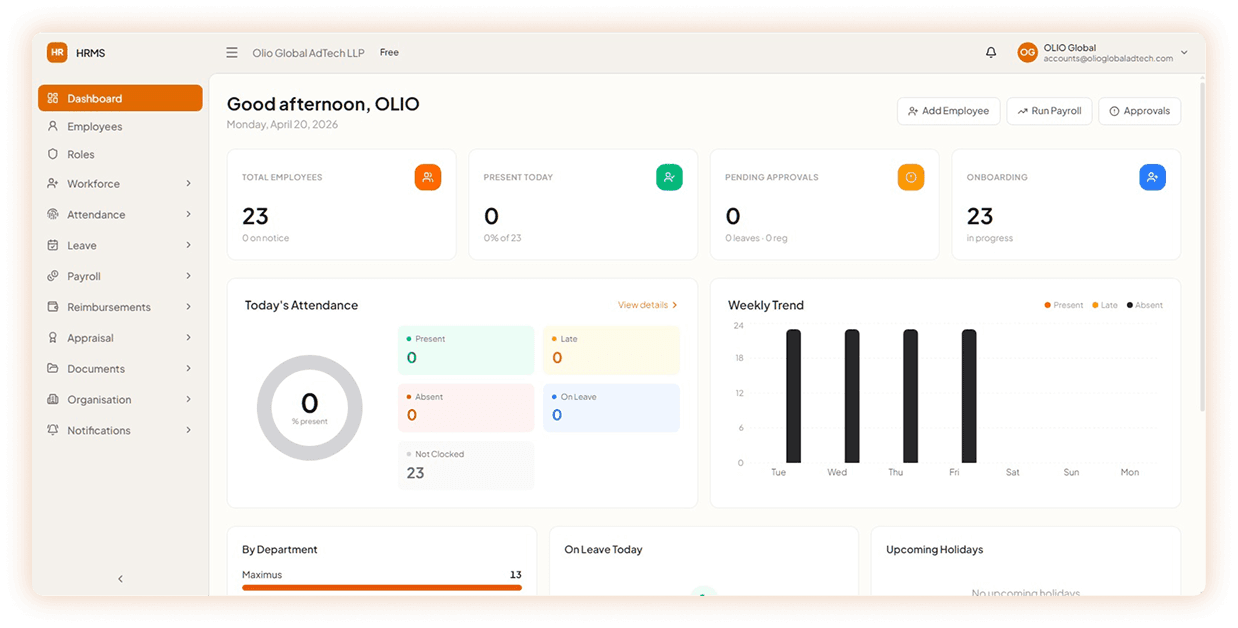The image size is (1238, 628).
Task: Open the account dropdown arrow
Action: (1184, 53)
